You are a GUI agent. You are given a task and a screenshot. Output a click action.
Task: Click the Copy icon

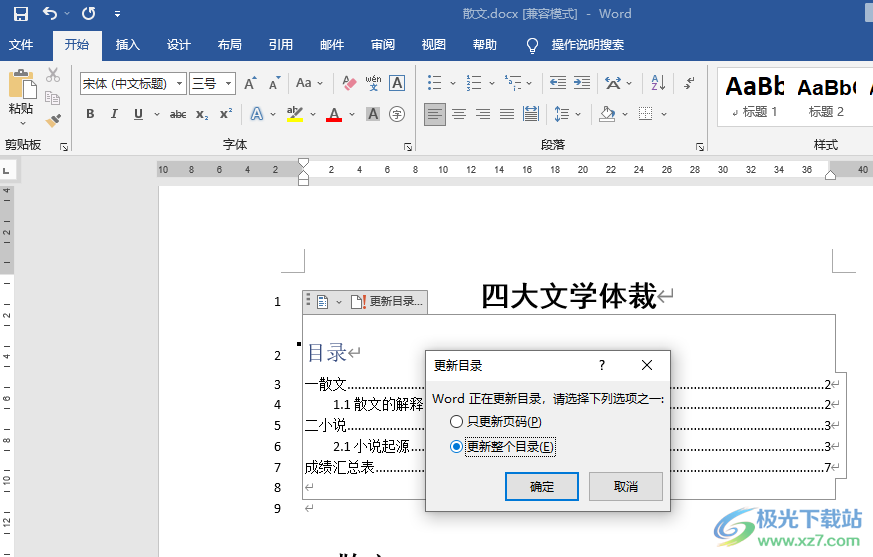pos(53,98)
